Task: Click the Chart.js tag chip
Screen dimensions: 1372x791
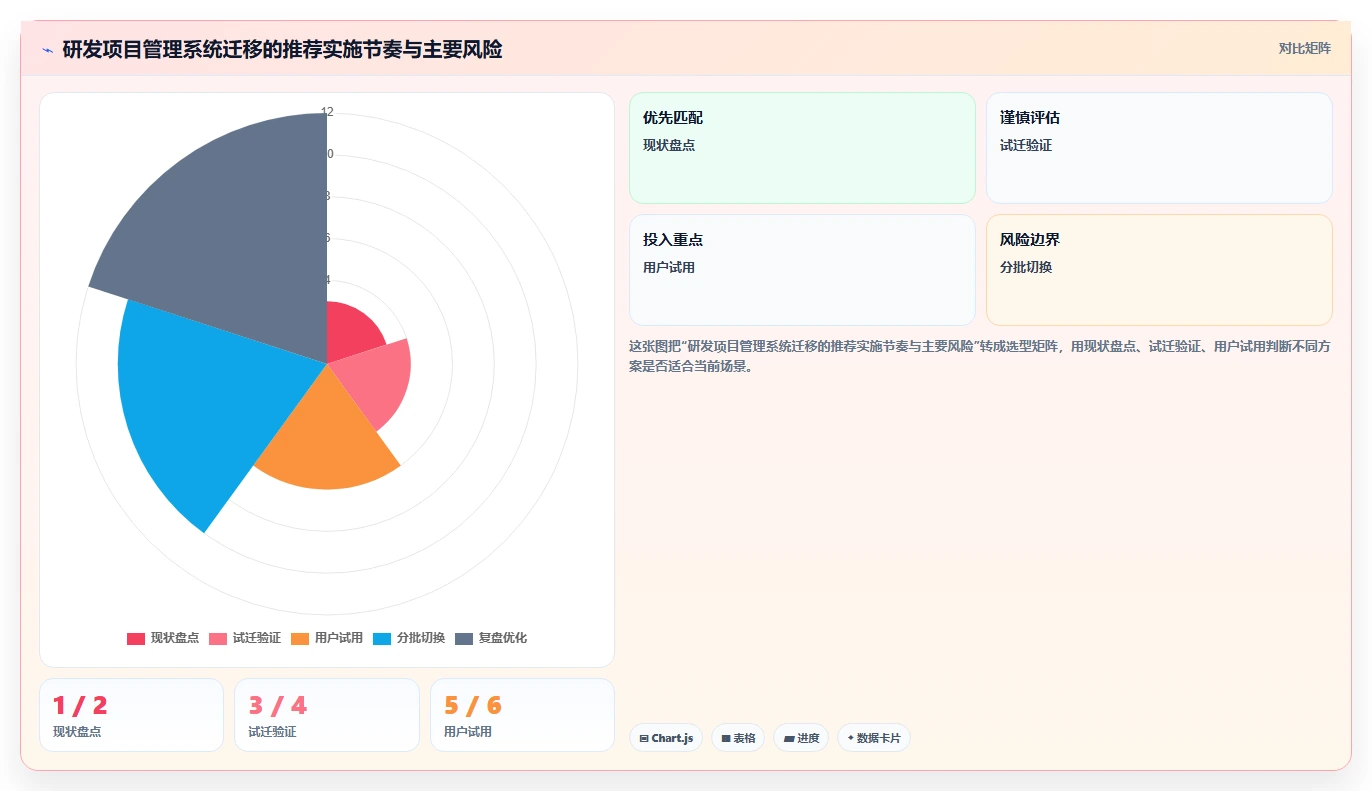Action: tap(666, 738)
